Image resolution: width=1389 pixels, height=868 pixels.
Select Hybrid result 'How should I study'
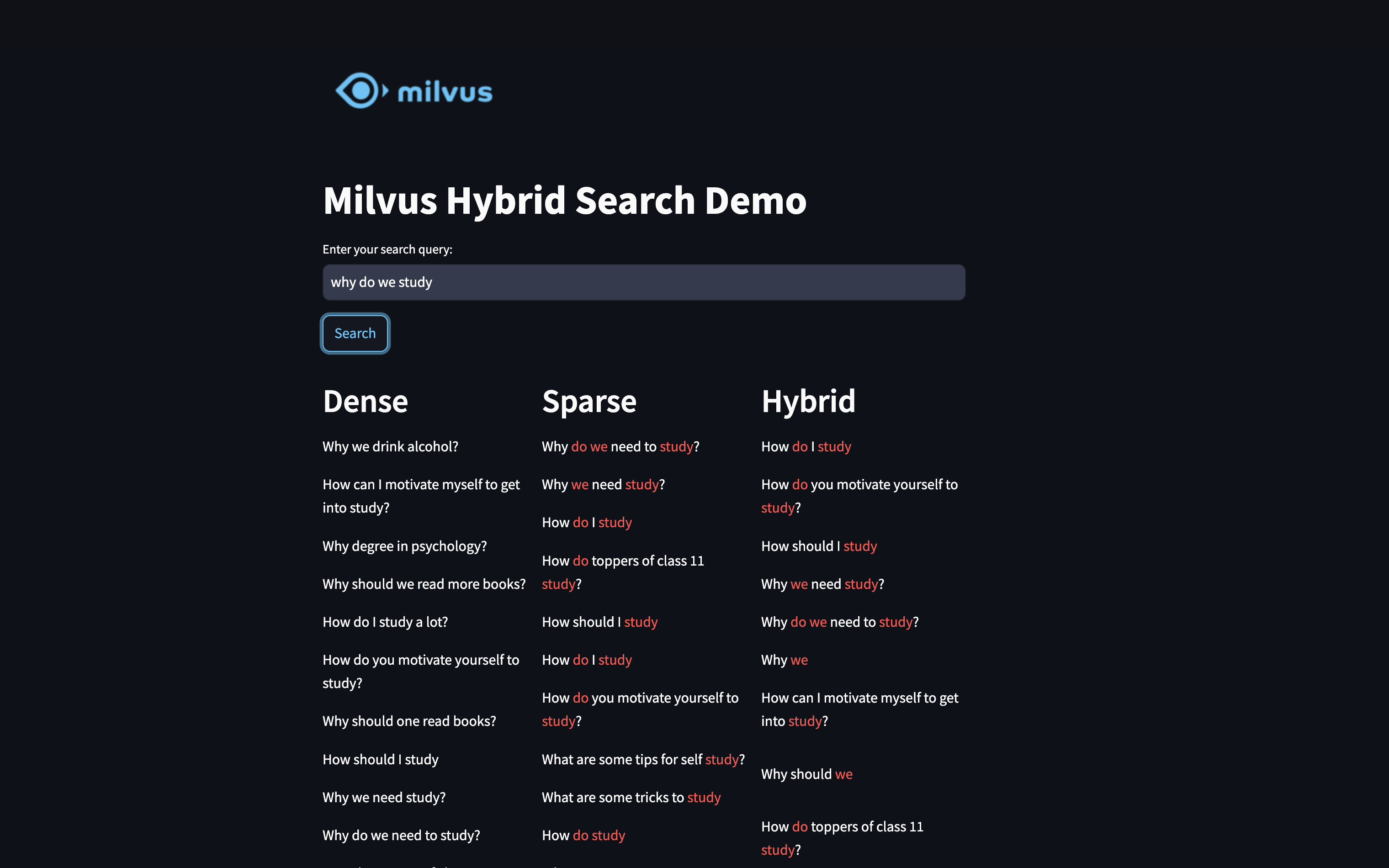tap(819, 546)
